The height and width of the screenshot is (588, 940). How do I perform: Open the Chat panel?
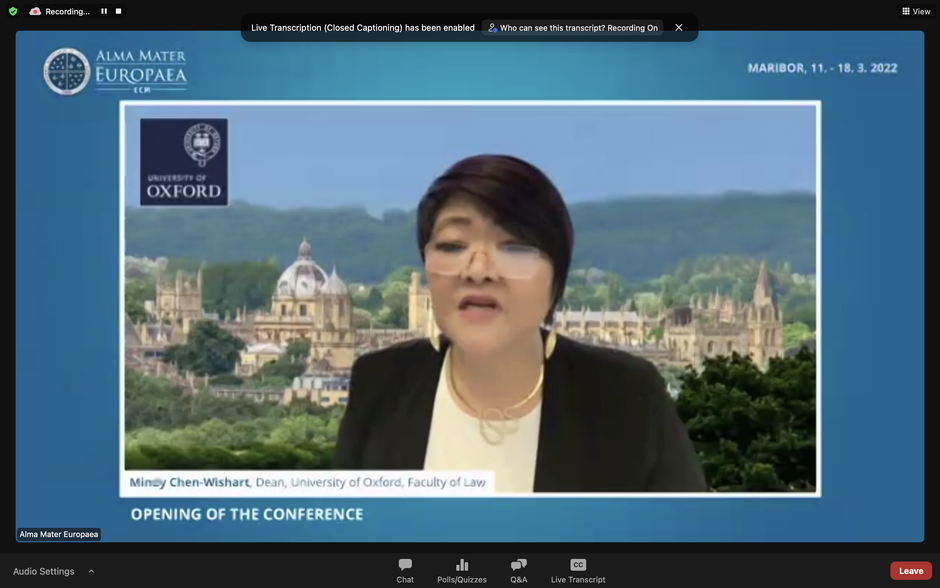pyautogui.click(x=405, y=570)
